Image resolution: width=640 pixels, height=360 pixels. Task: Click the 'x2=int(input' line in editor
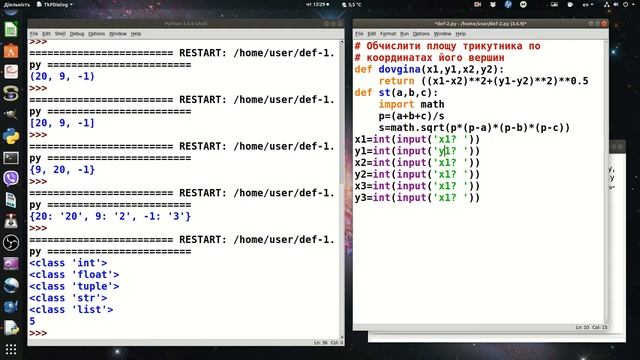pos(417,162)
